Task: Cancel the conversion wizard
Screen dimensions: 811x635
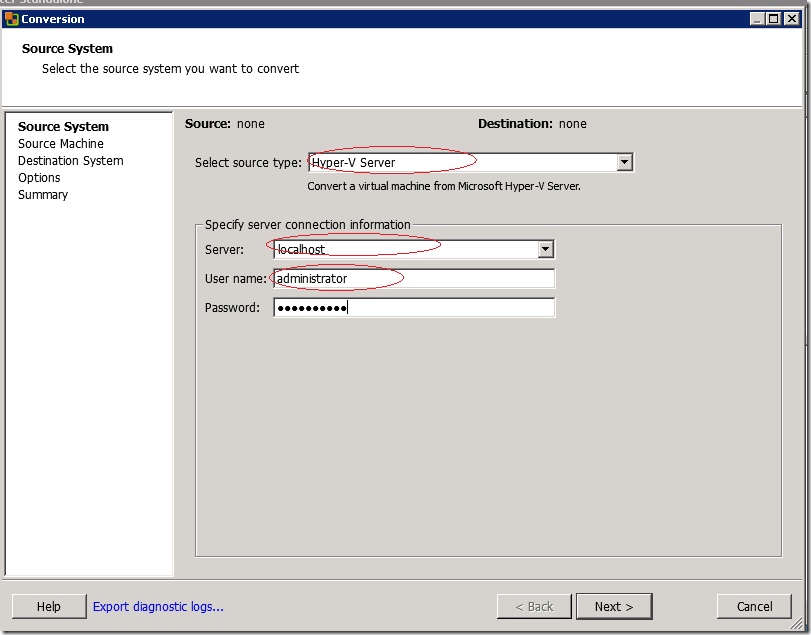Action: click(754, 606)
